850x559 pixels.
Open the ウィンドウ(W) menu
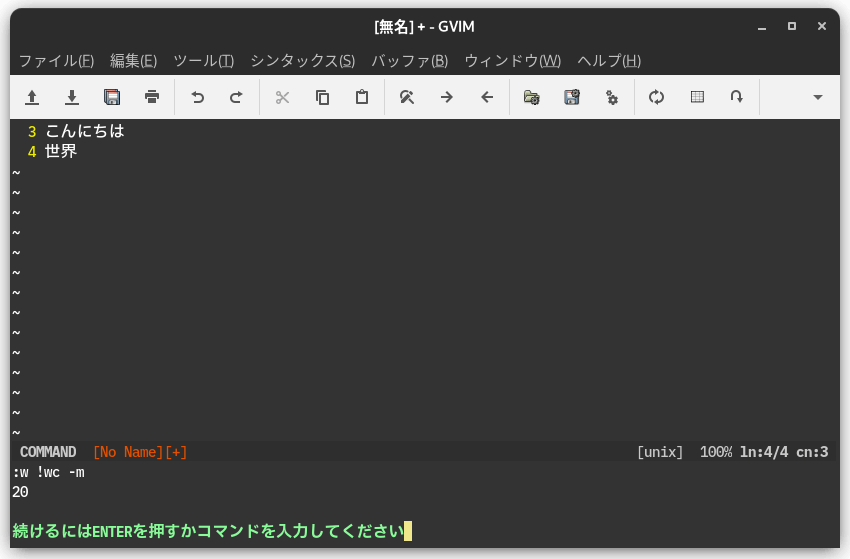tap(512, 61)
